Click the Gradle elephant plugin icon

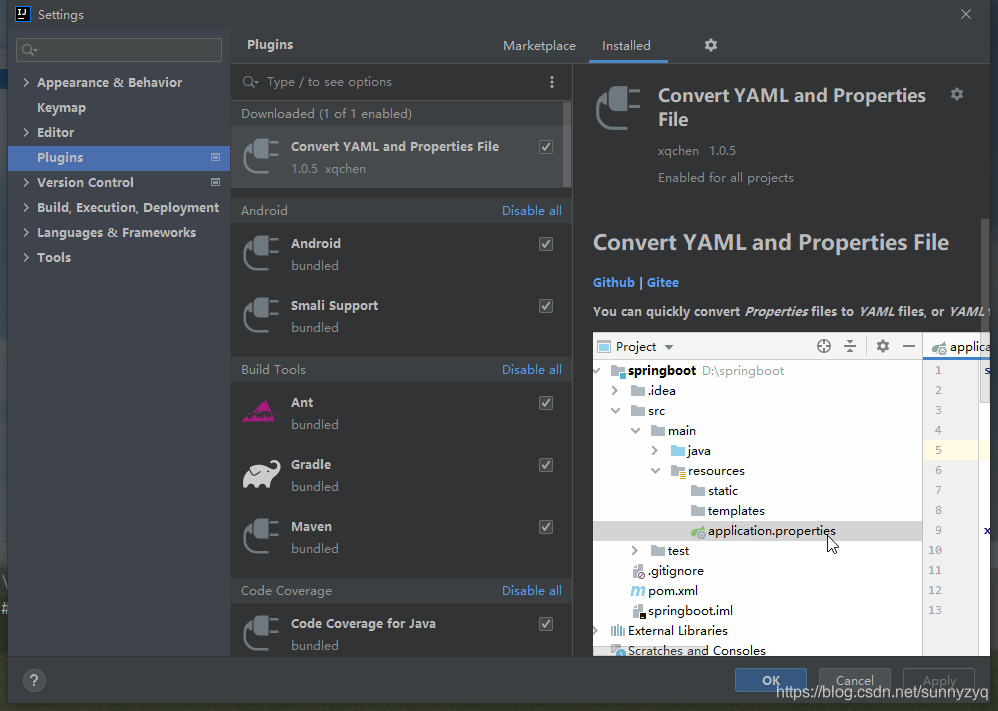pyautogui.click(x=261, y=475)
